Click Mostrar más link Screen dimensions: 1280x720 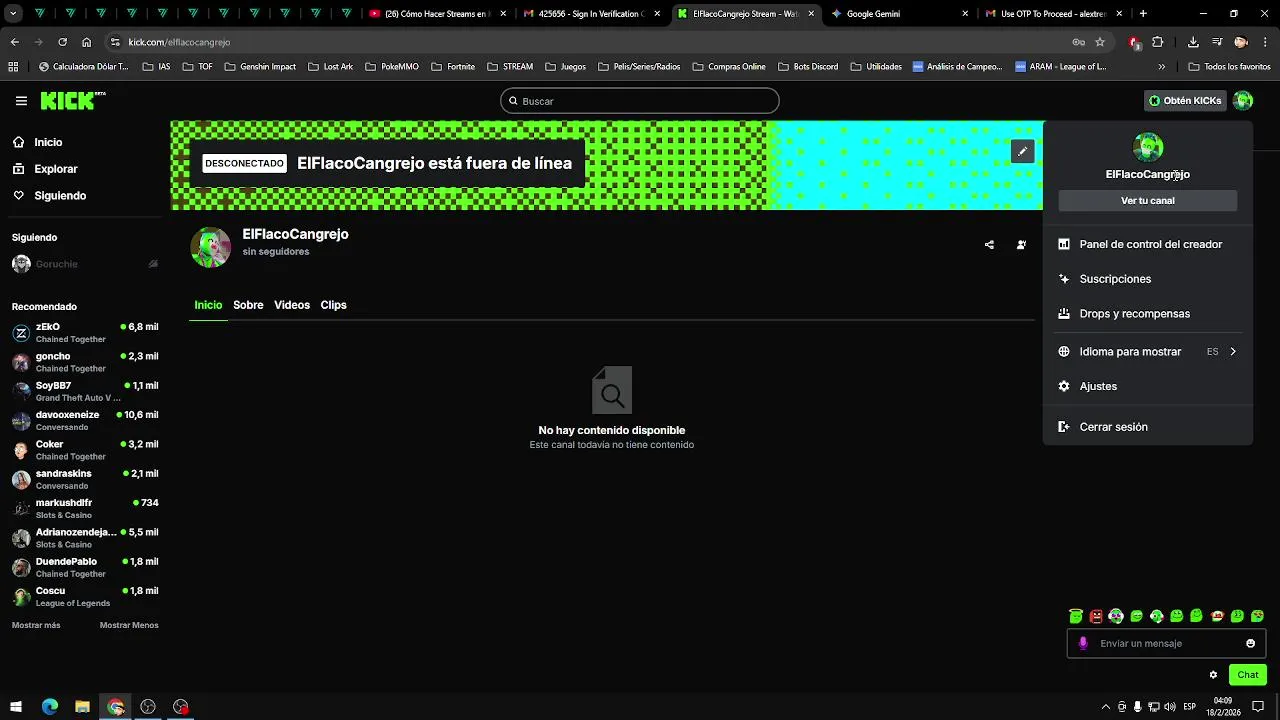(36, 625)
